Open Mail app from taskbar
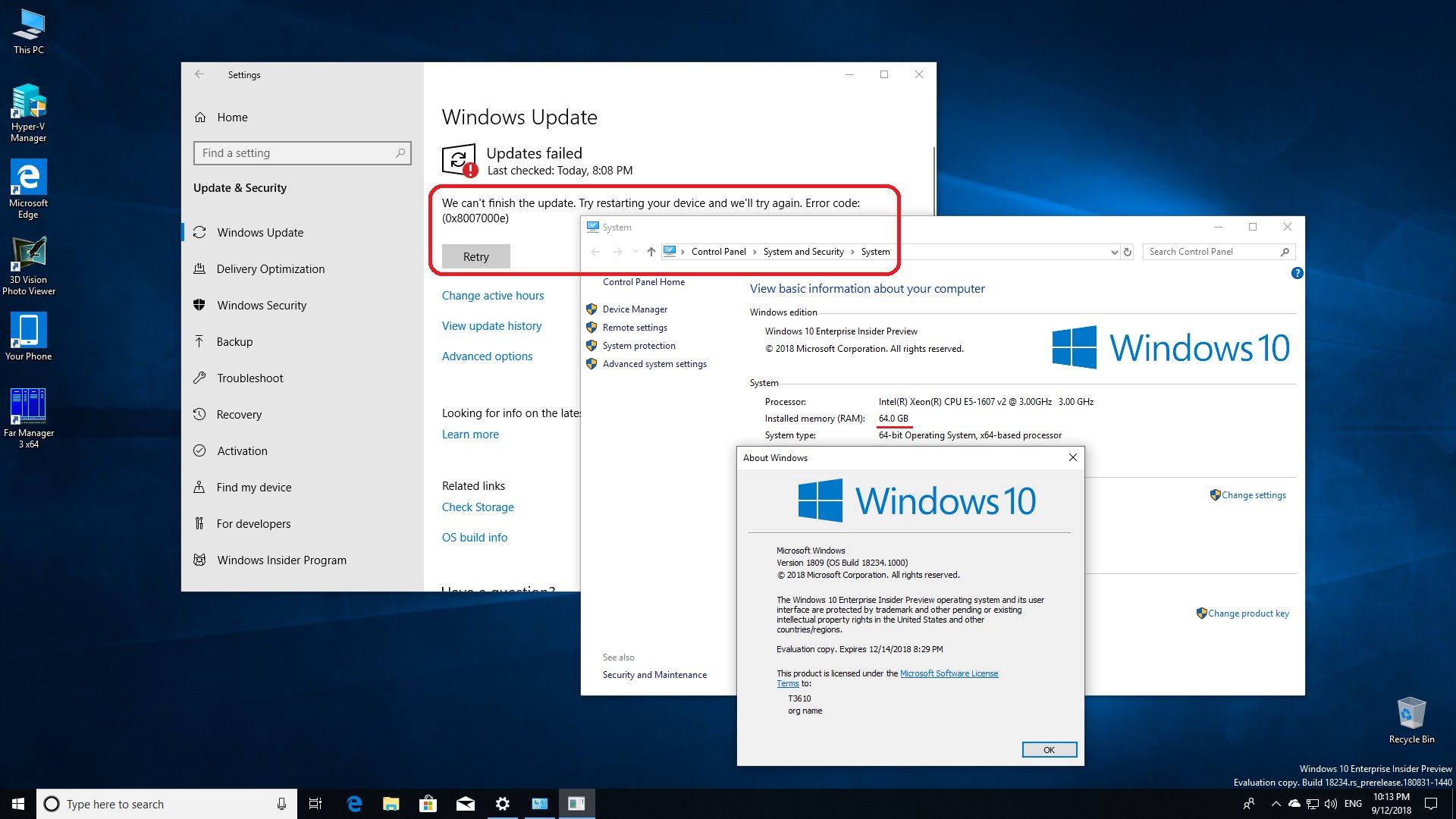This screenshot has height=819, width=1456. [x=465, y=804]
